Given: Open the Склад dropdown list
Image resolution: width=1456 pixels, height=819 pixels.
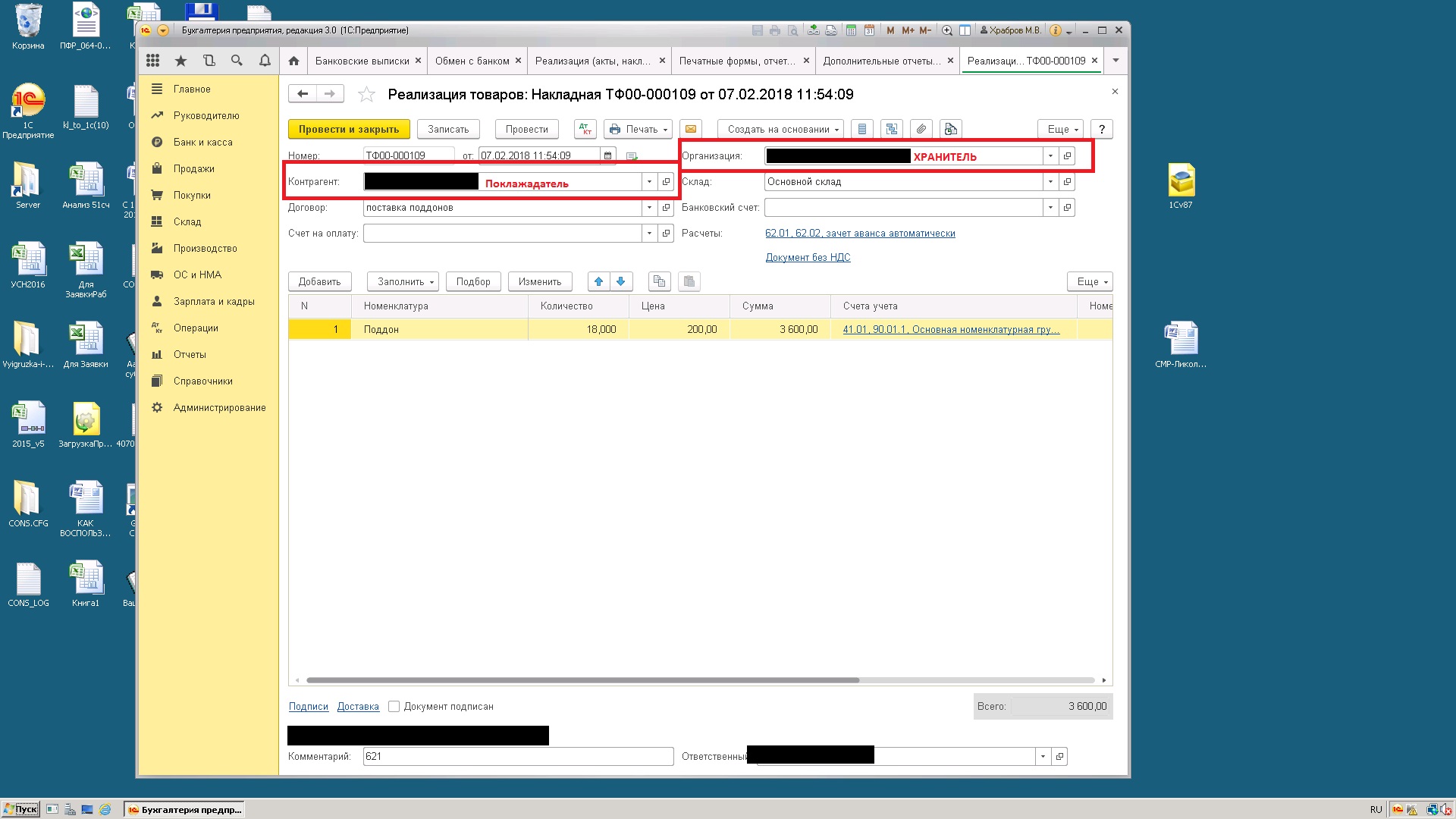Looking at the screenshot, I should click(1050, 182).
